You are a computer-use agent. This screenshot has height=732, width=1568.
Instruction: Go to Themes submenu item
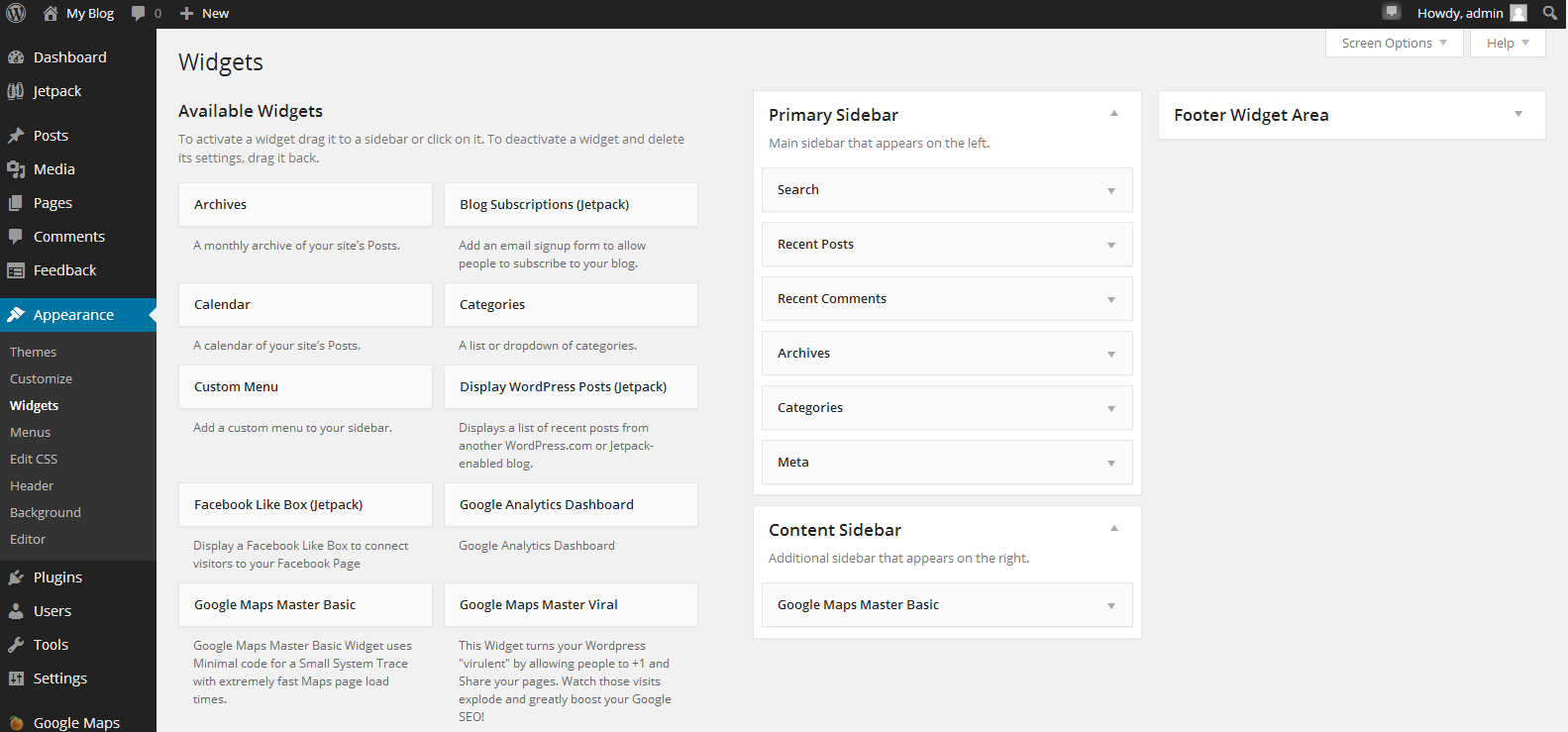(x=33, y=352)
